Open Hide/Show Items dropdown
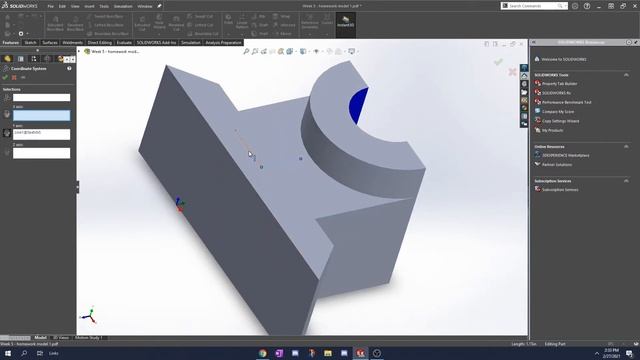 pyautogui.click(x=318, y=51)
